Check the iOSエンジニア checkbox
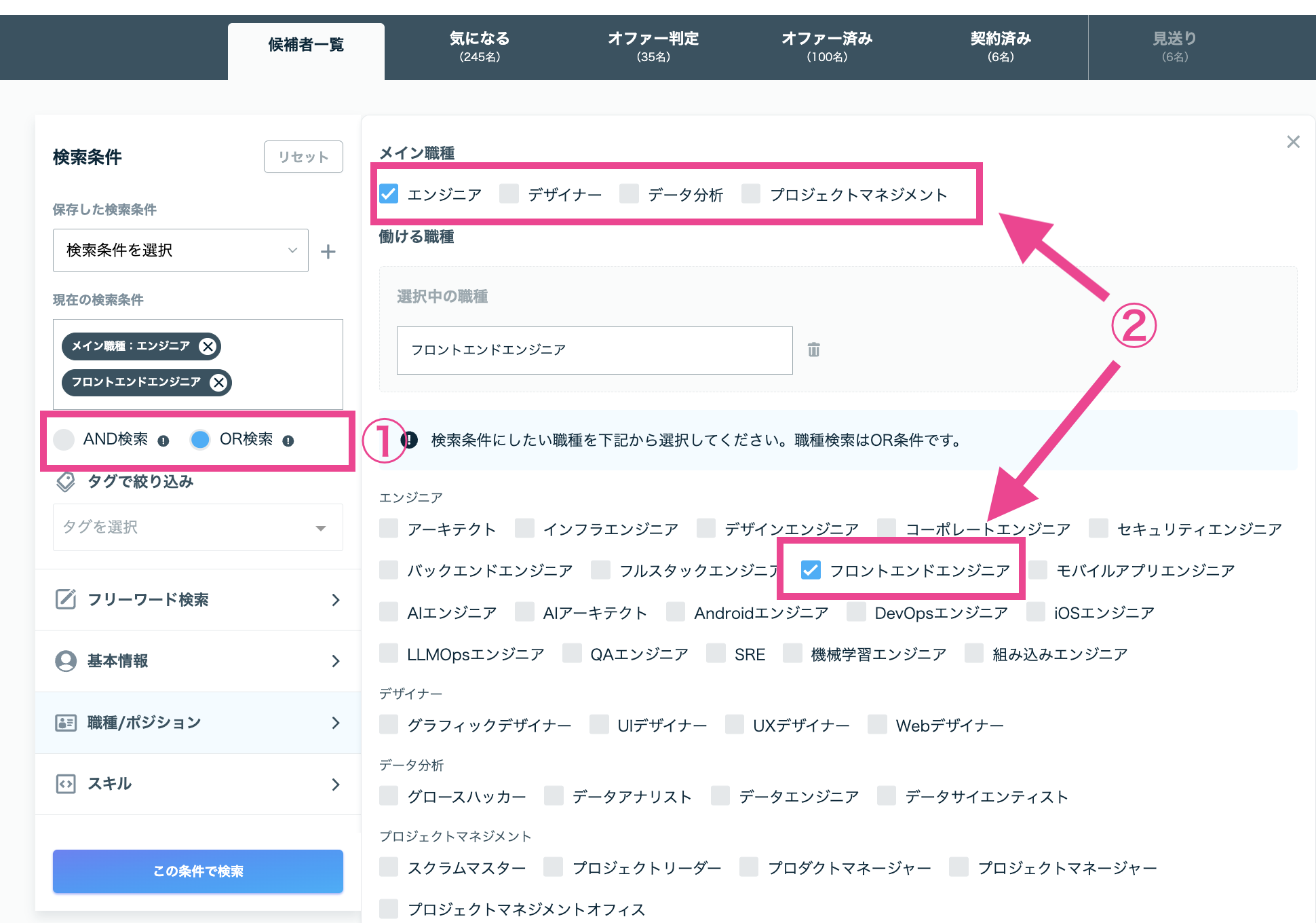The height and width of the screenshot is (923, 1316). [x=1036, y=612]
